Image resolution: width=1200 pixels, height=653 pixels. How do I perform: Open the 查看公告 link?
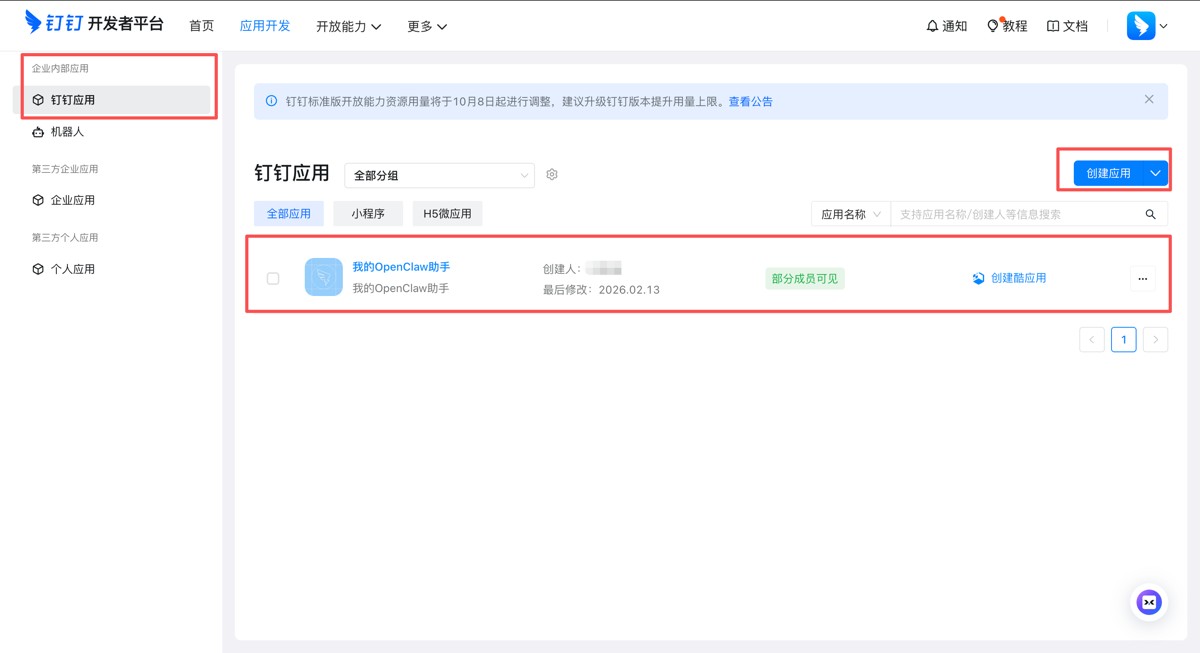[750, 101]
